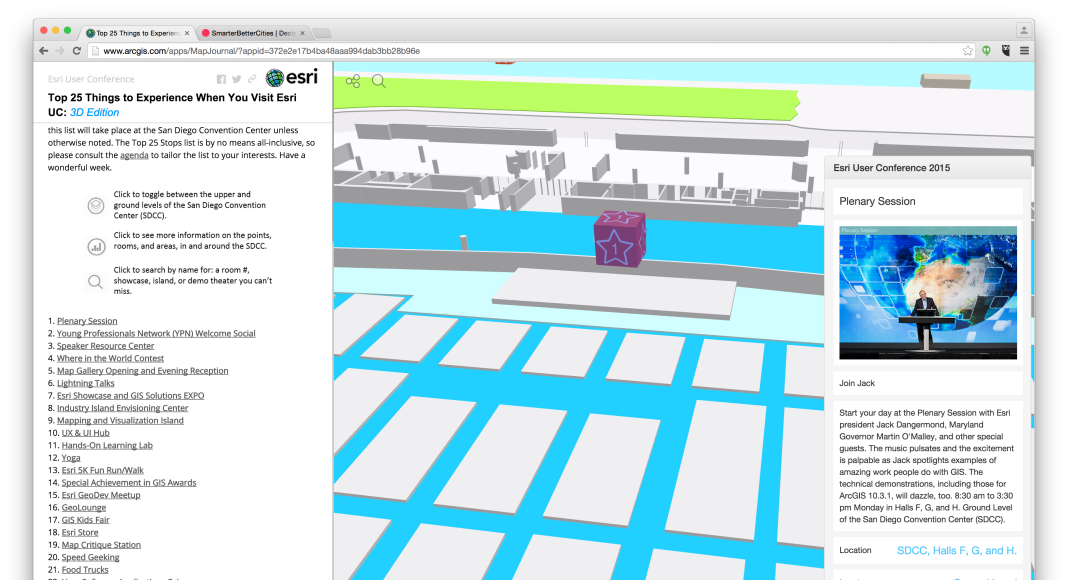Follow the agenda link
The image size is (1068, 580).
[134, 155]
